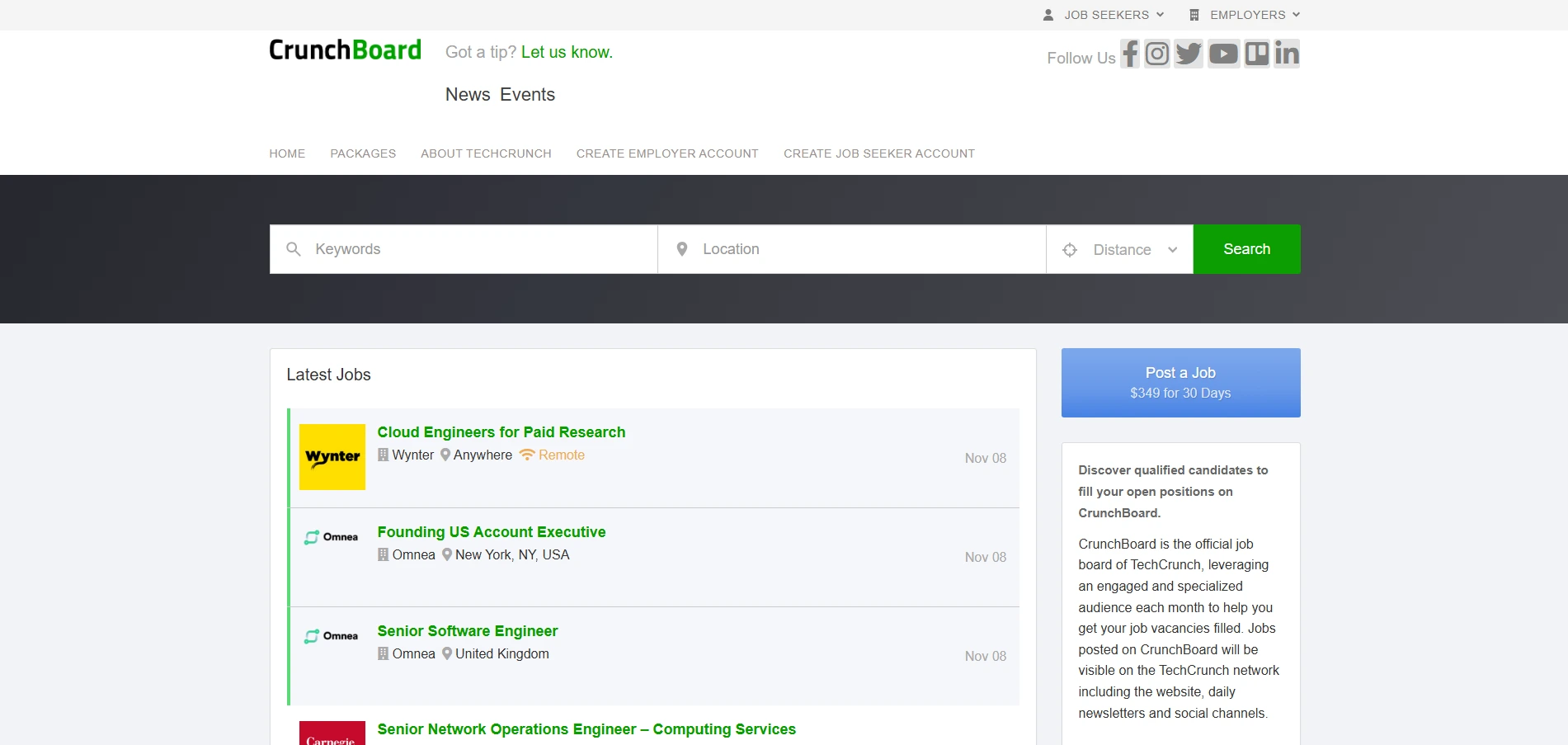
Task: Select Create Employer Account
Action: 667,153
